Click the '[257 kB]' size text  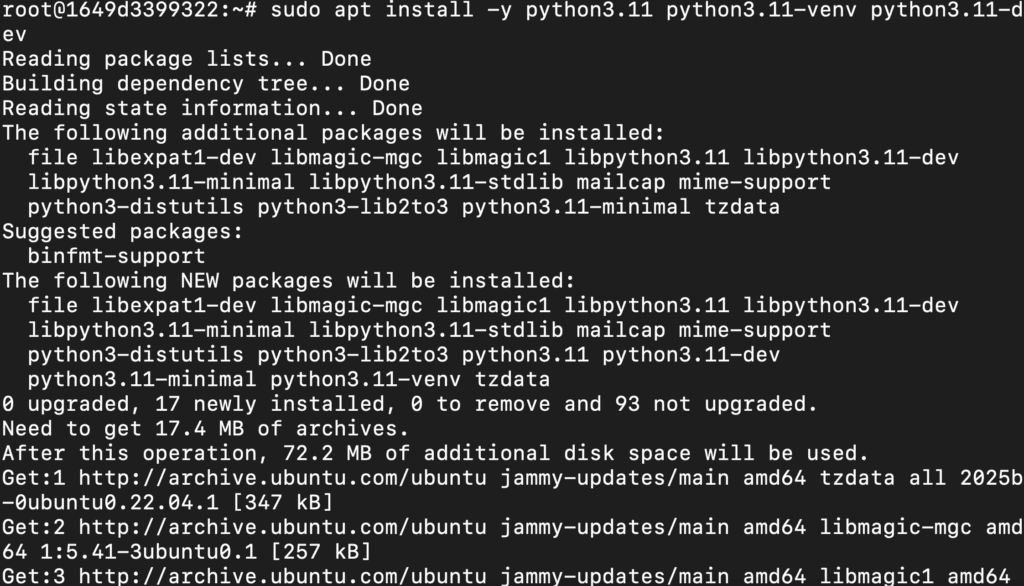click(x=321, y=552)
